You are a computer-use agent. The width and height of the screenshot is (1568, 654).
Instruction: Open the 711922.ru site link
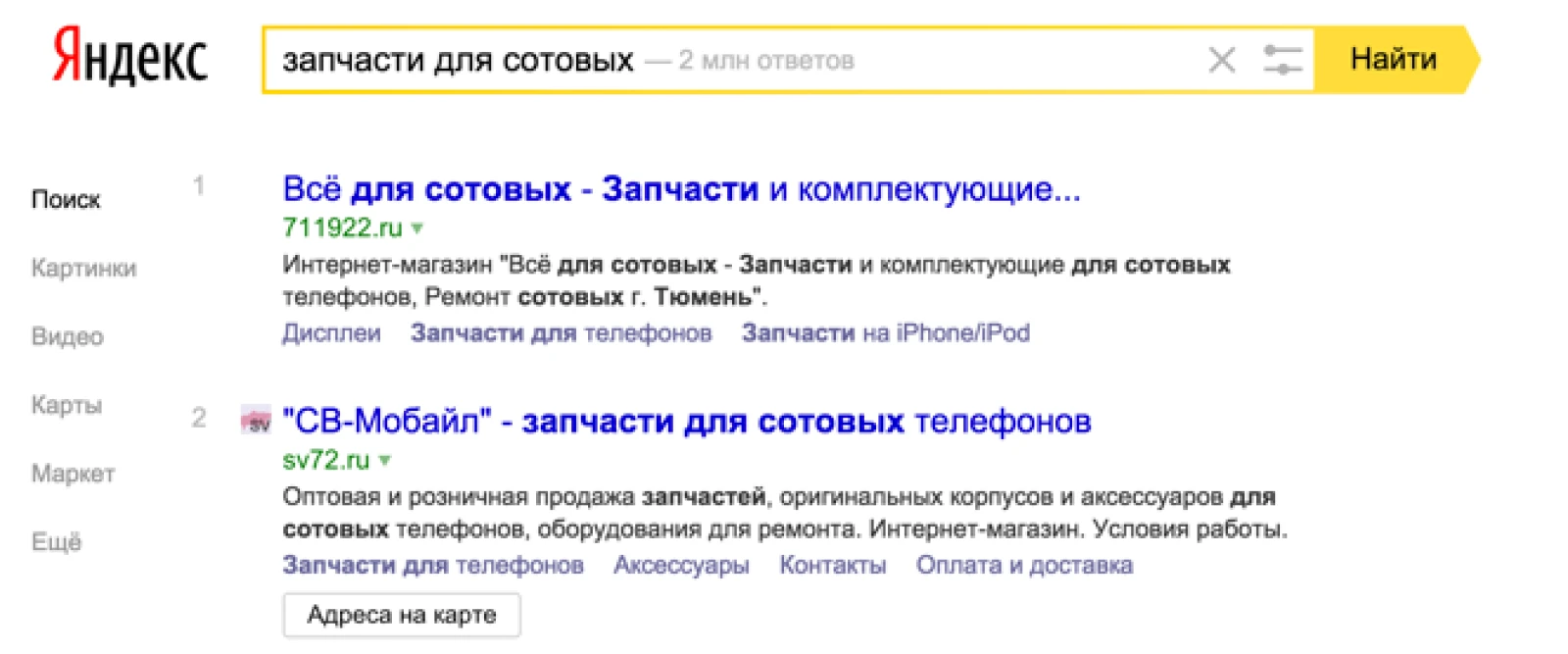pyautogui.click(x=342, y=227)
